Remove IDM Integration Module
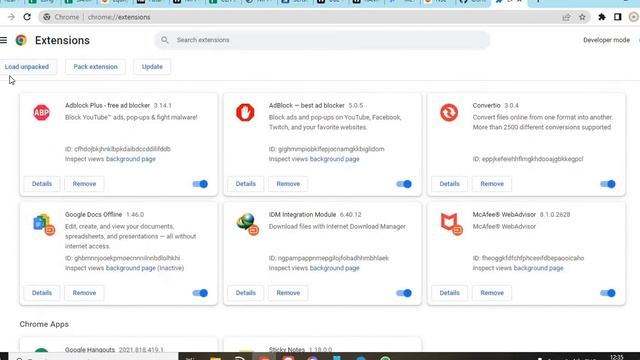This screenshot has height=360, width=640. click(288, 293)
